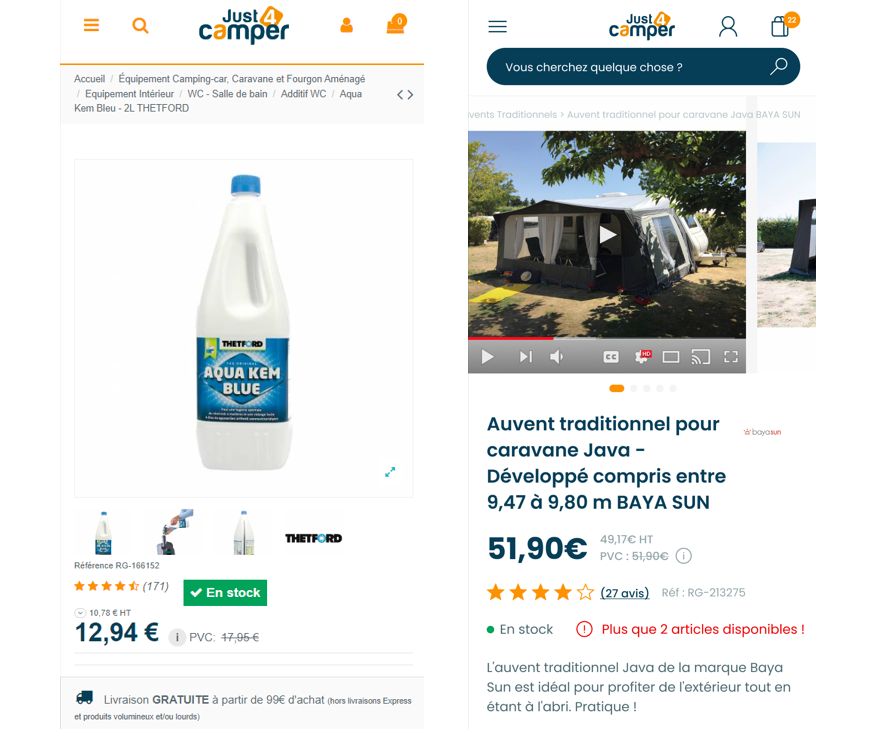The height and width of the screenshot is (729, 869).
Task: Open the orange user account icon
Action: 346,25
